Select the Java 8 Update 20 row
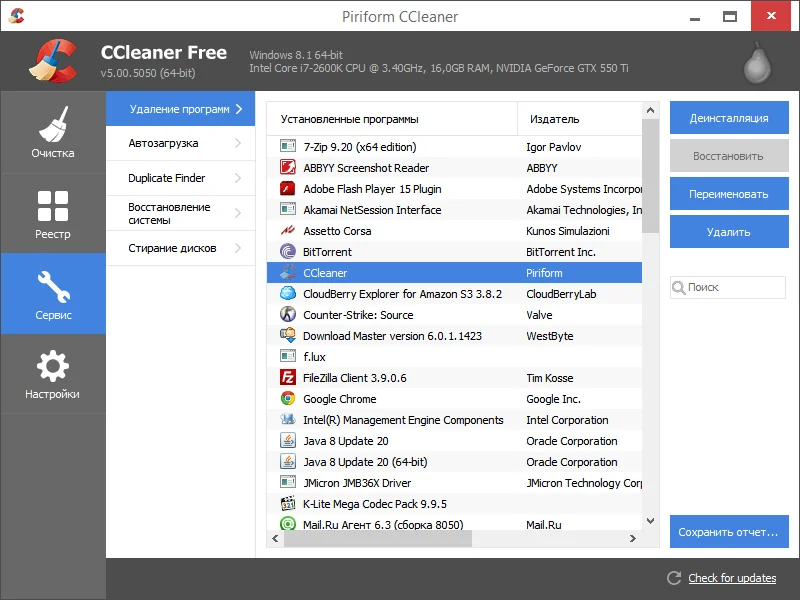This screenshot has height=600, width=800. click(454, 441)
